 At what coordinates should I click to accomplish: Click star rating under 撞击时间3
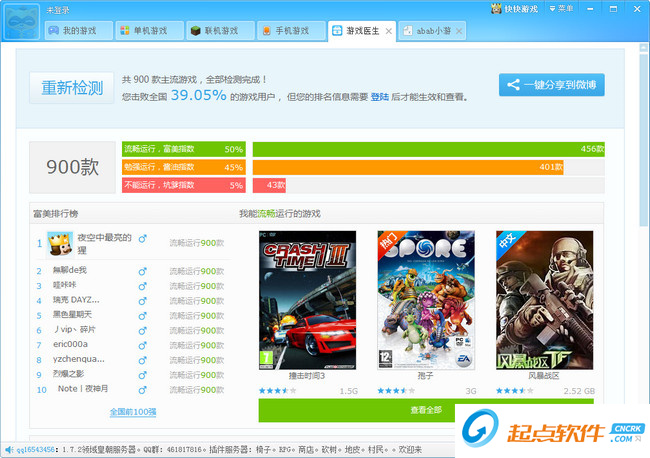click(x=277, y=390)
